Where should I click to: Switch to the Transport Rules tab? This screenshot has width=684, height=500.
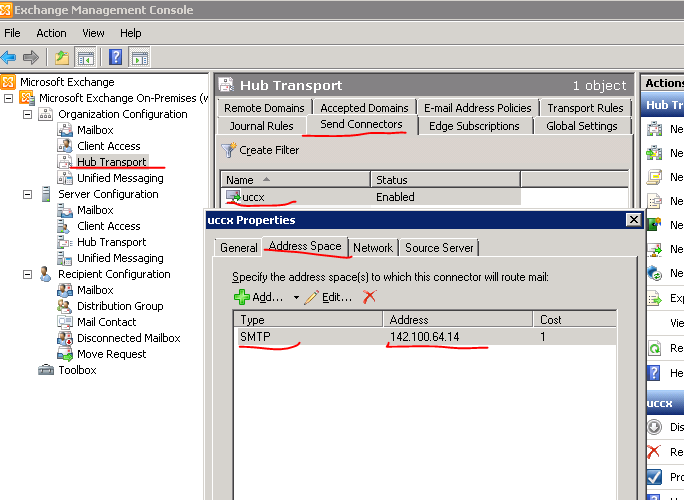pos(585,108)
